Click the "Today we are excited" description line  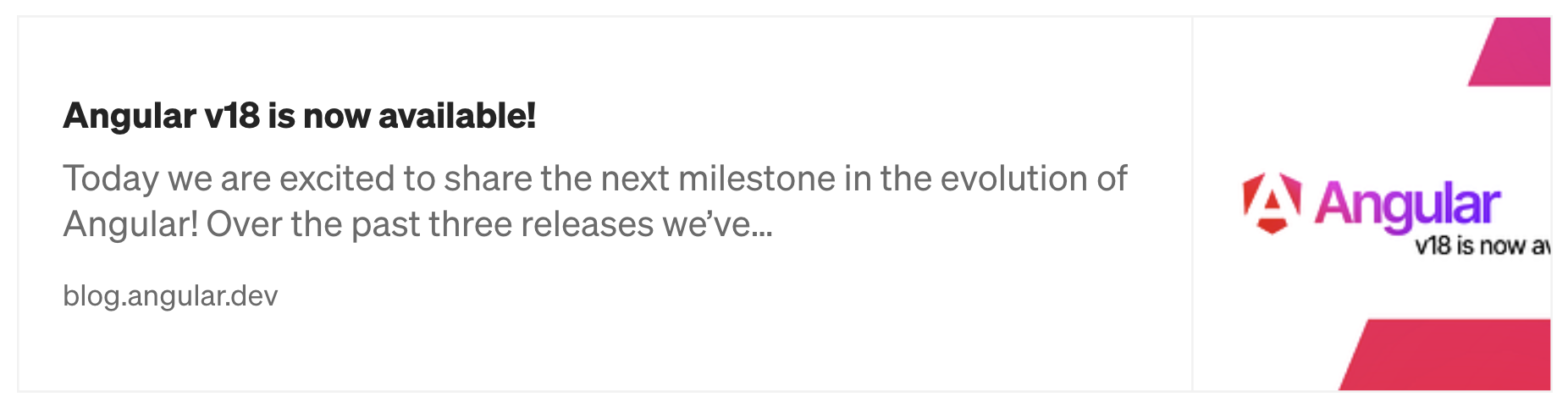tap(594, 179)
